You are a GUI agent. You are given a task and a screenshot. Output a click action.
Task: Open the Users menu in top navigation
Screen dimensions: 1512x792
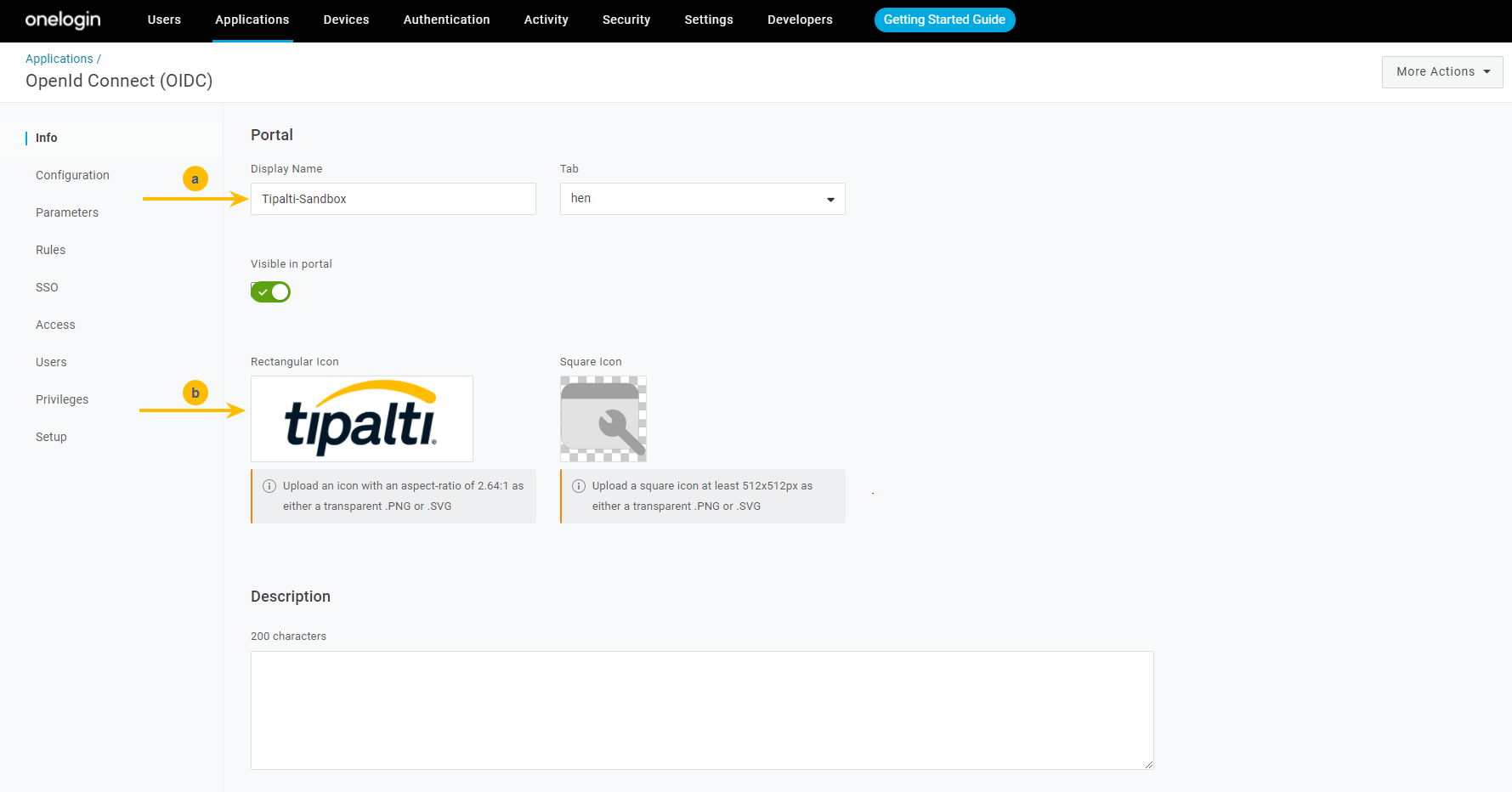(164, 20)
